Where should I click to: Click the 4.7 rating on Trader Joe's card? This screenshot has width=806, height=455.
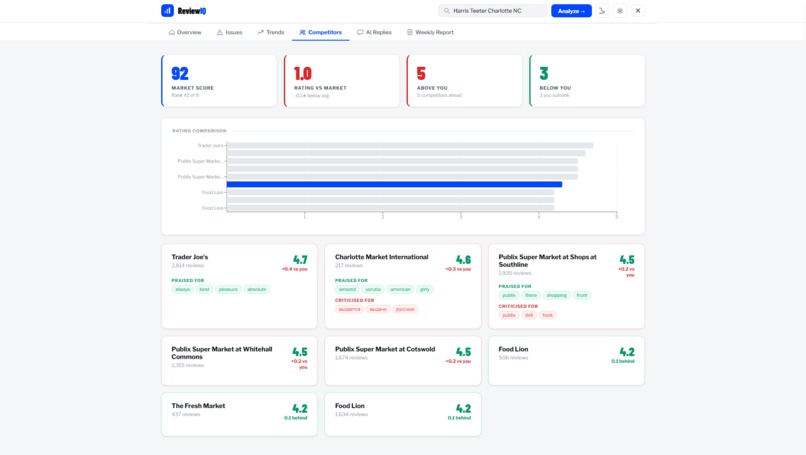pyautogui.click(x=300, y=260)
